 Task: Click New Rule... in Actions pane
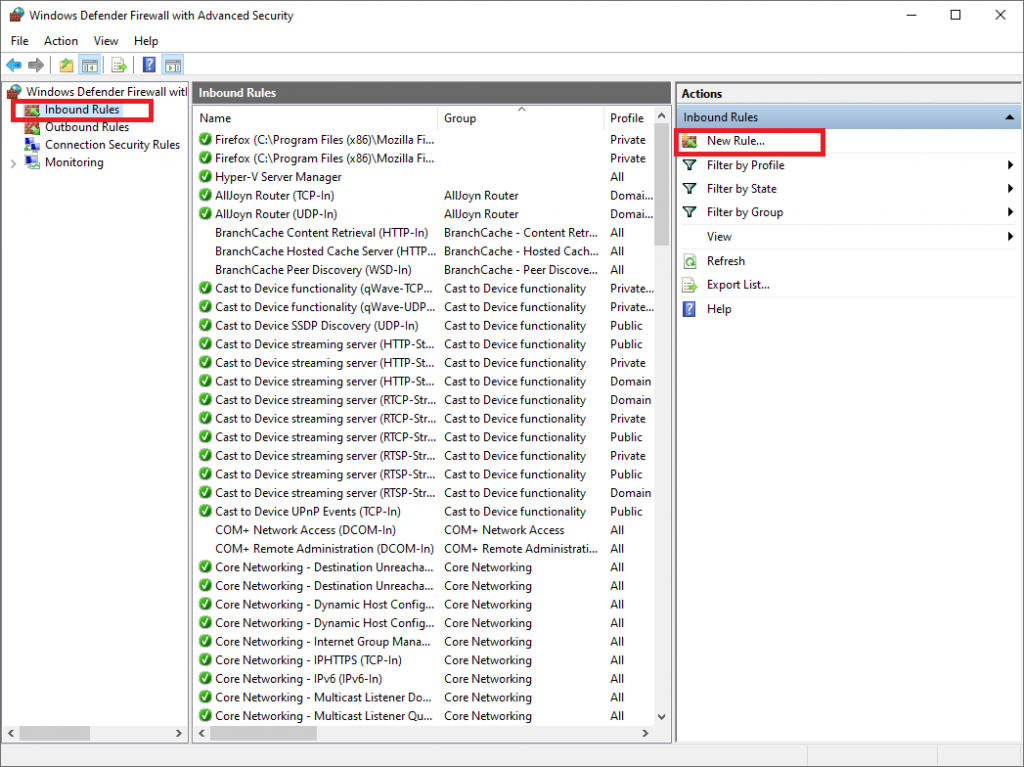[x=735, y=141]
